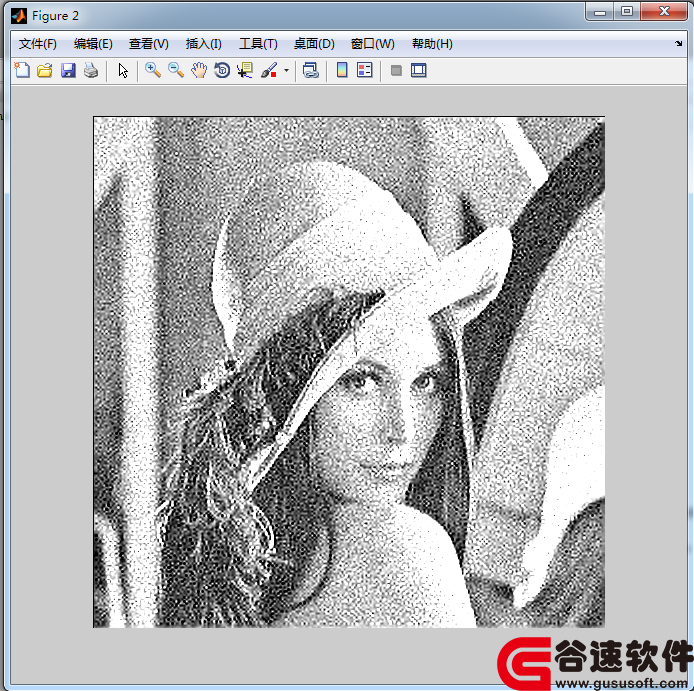This screenshot has width=694, height=691.
Task: Activate the Zoom Out tool
Action: click(x=176, y=70)
